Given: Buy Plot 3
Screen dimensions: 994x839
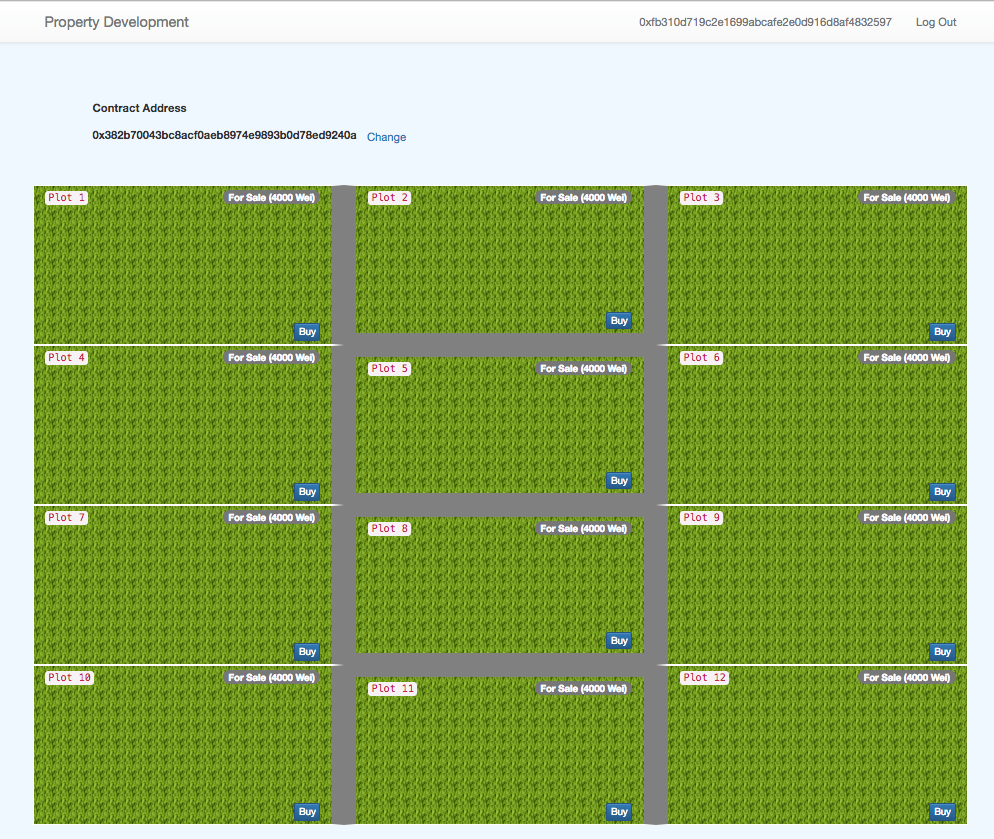Looking at the screenshot, I should 942,332.
